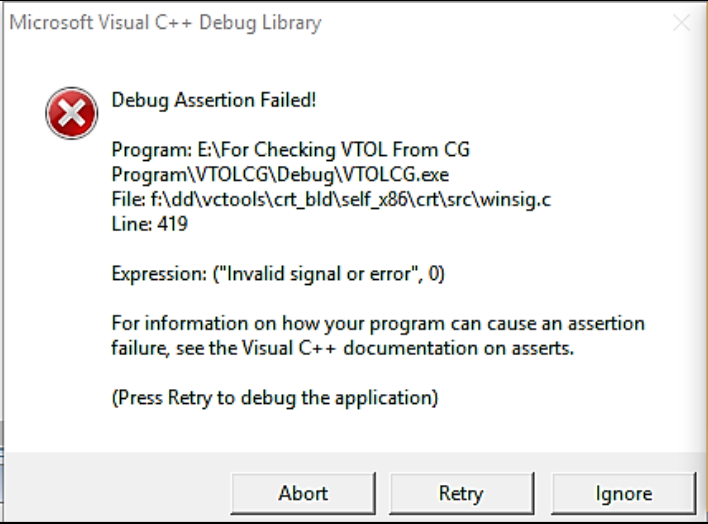Screen dimensions: 708x524
Task: Click the "Invalid signal or error" string
Action: 329,274
